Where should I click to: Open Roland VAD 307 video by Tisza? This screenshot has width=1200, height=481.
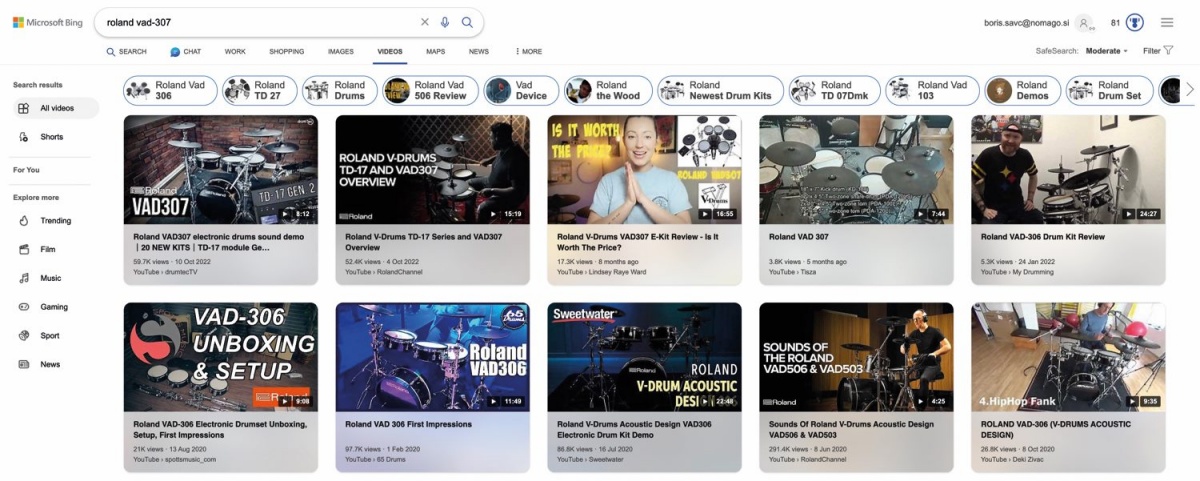coord(856,169)
